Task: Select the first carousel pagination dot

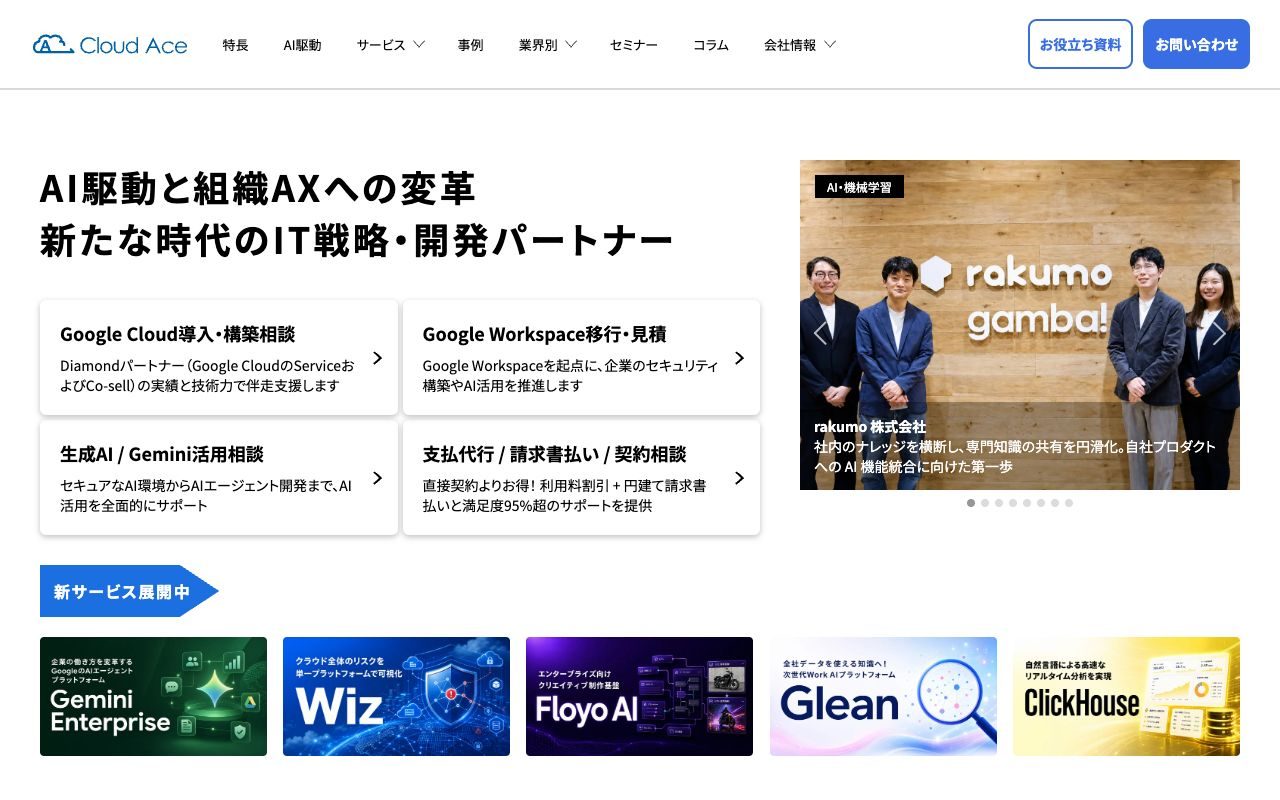Action: [x=971, y=503]
